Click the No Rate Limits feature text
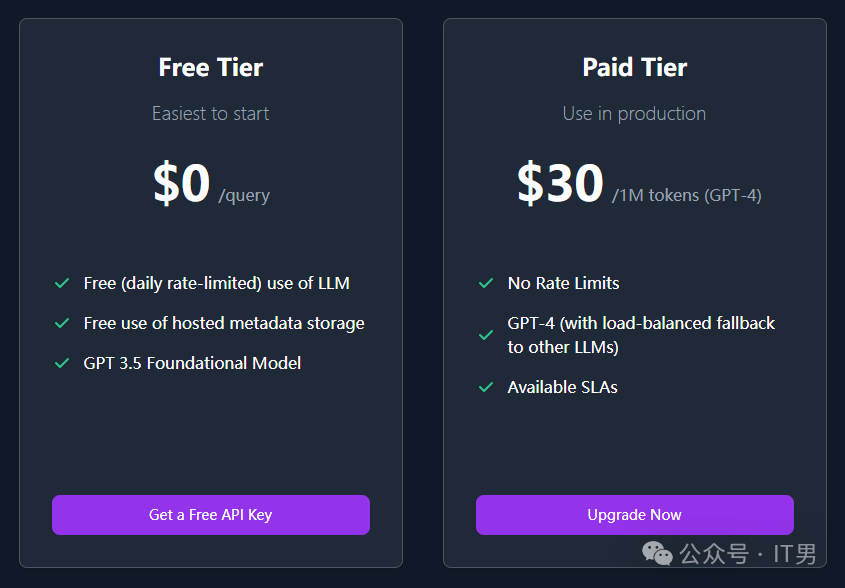This screenshot has width=845, height=588. click(563, 284)
